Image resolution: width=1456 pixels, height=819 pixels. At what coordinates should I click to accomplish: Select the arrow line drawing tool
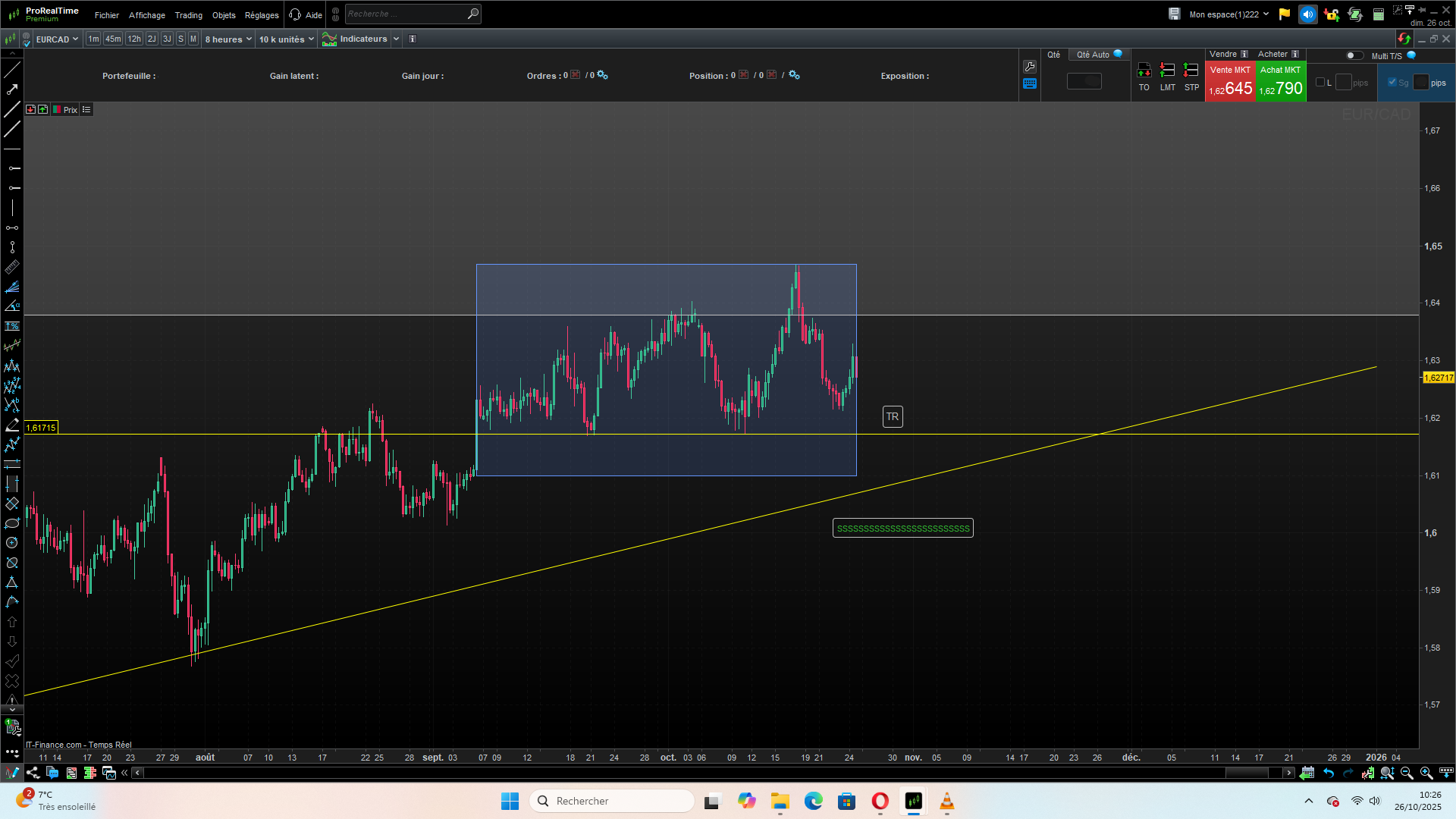coord(12,89)
